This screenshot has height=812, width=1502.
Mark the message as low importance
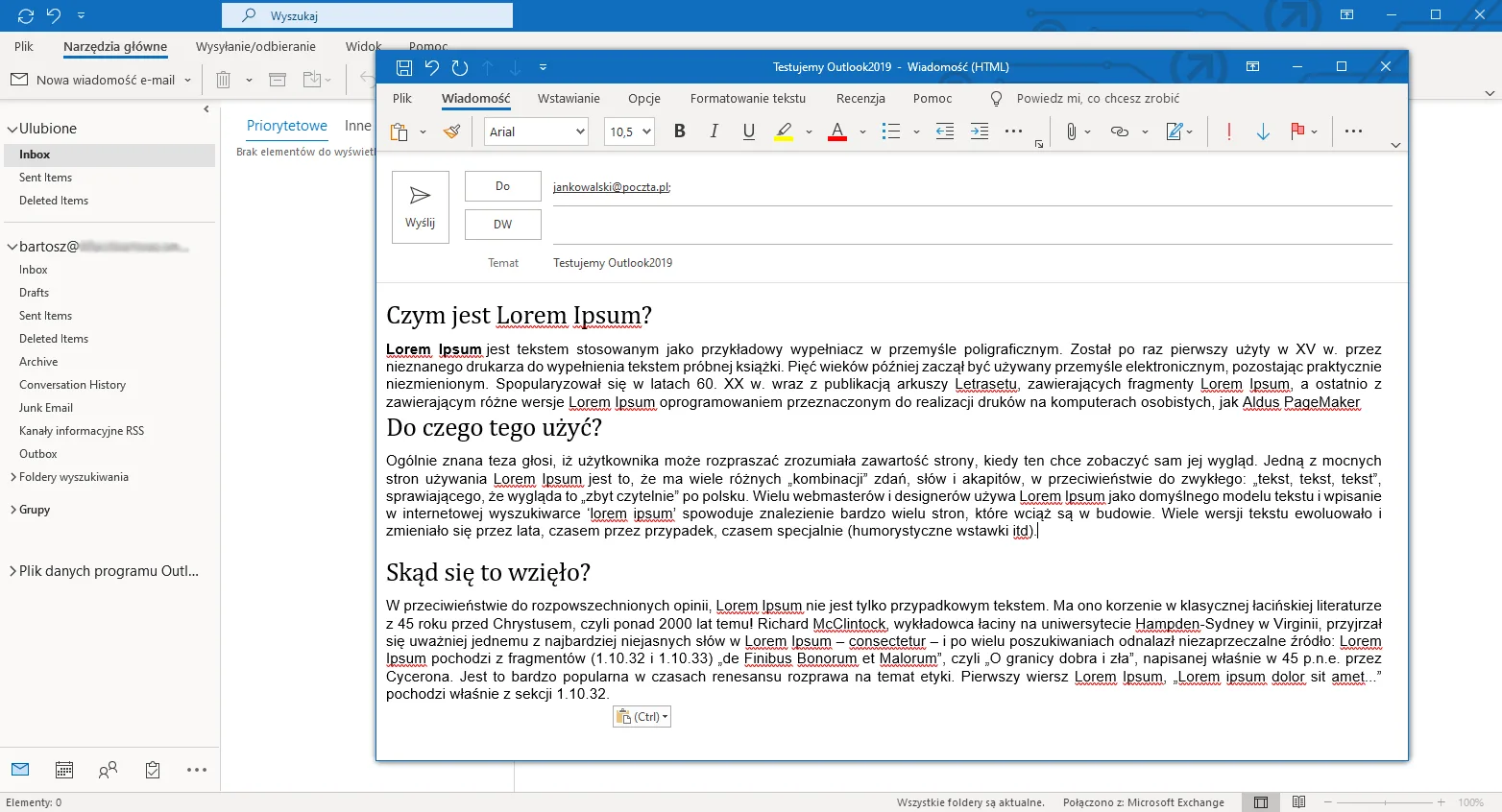1263,131
